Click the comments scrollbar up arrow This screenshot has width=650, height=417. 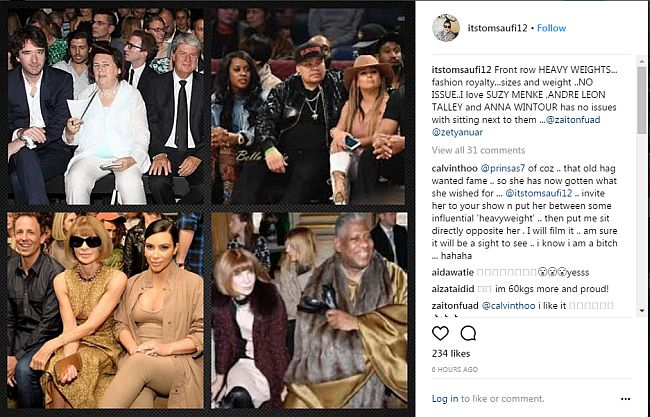642,61
